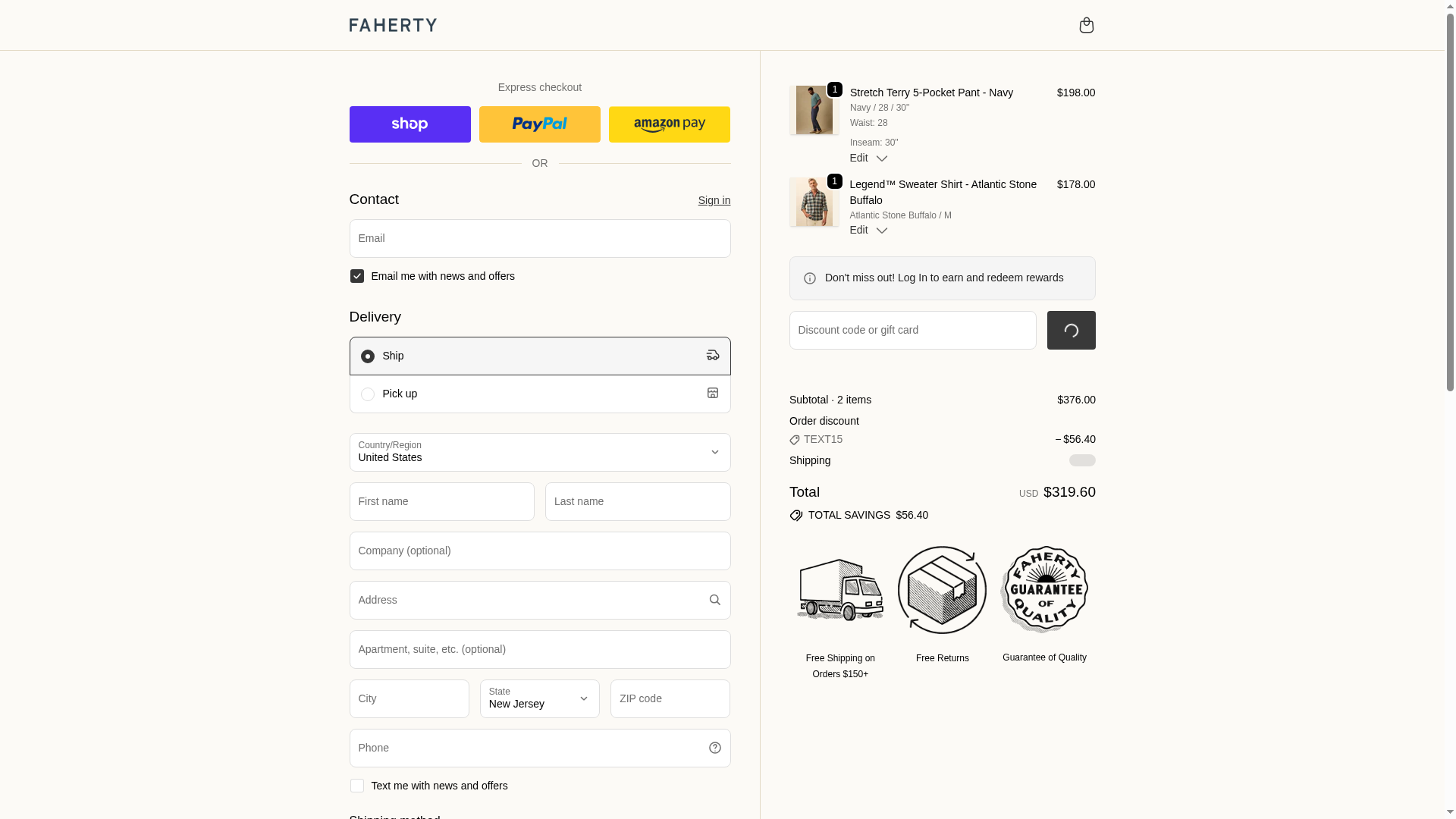Click the Email input field
Screen dimensions: 1456x819
click(539, 239)
